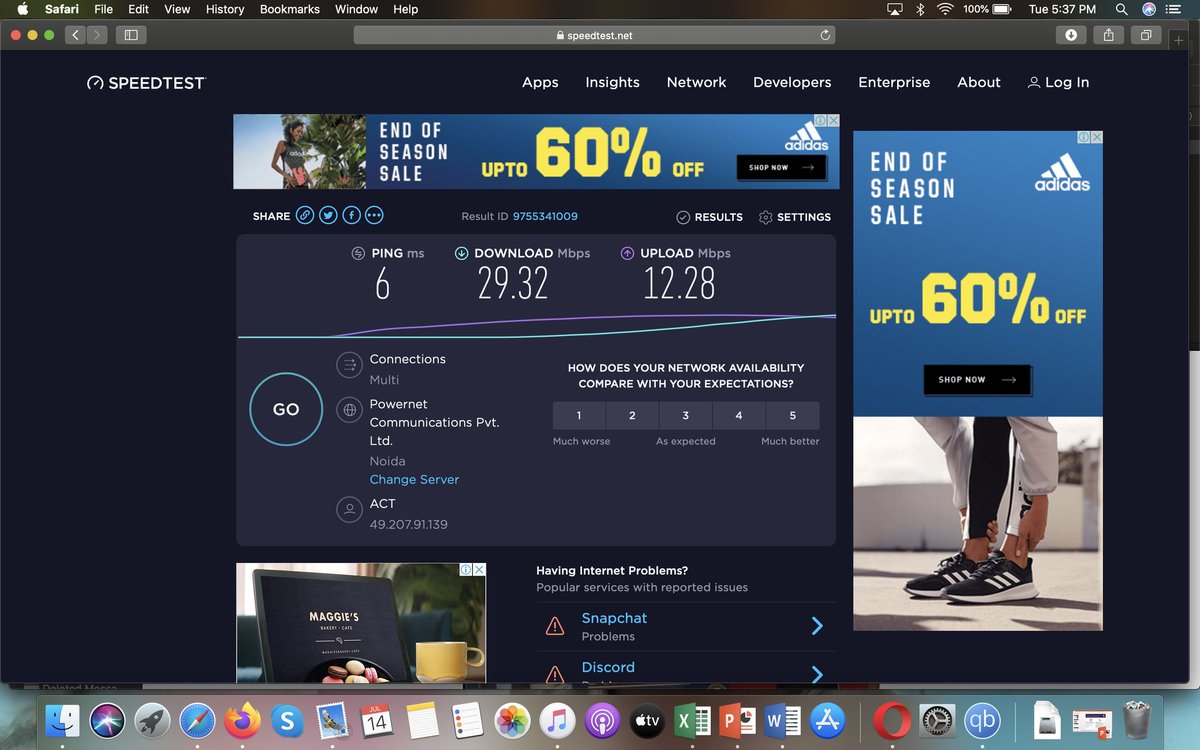Viewport: 1200px width, 750px height.
Task: Click the Maggie's bakery ad image
Action: tap(361, 623)
